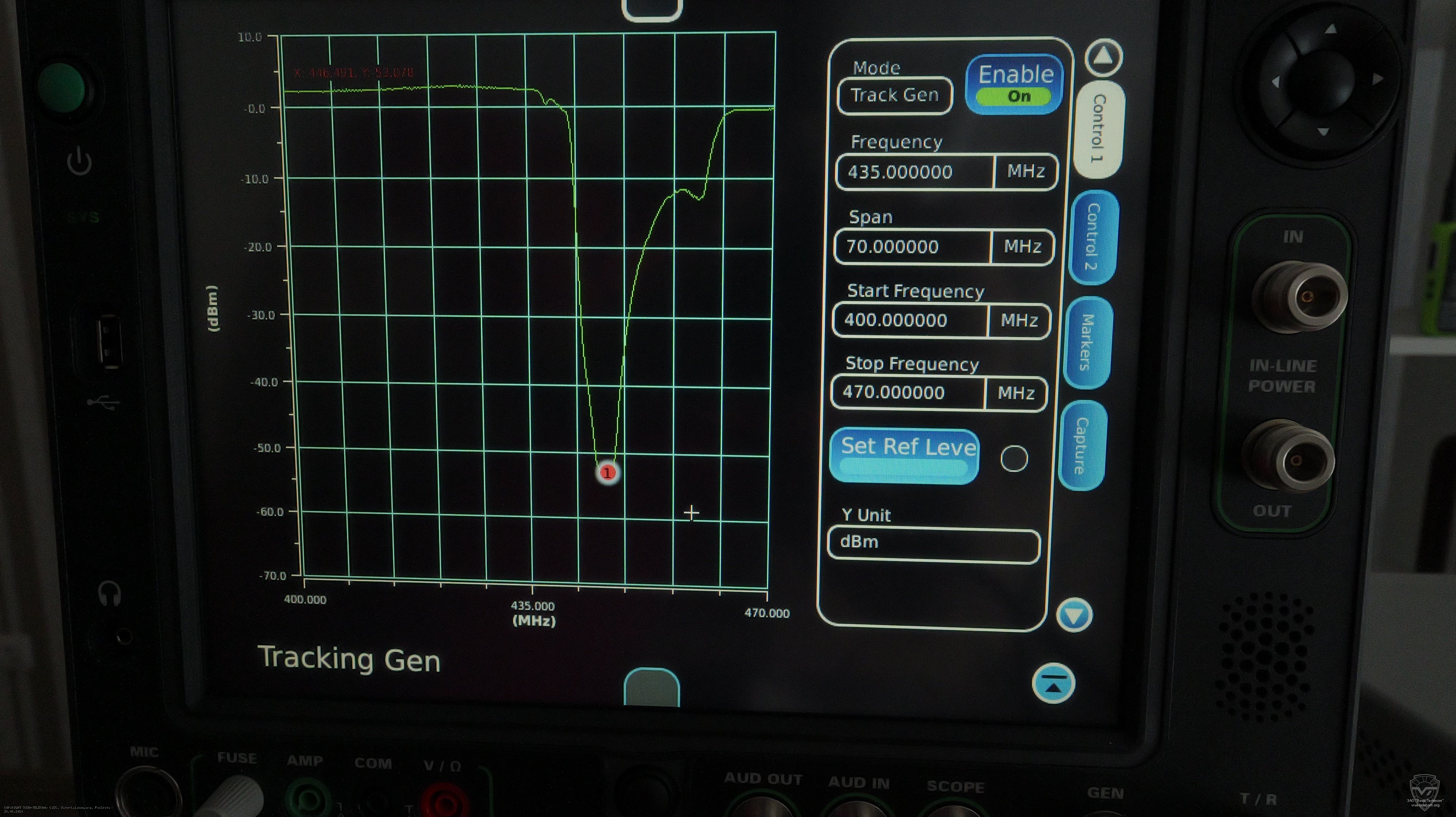Image resolution: width=1456 pixels, height=817 pixels.
Task: Tap the bottom center pull handle
Action: [652, 687]
